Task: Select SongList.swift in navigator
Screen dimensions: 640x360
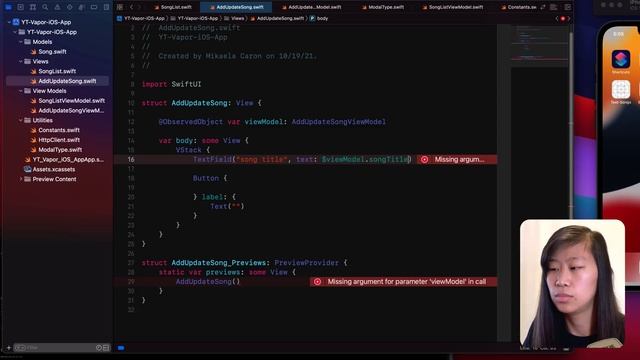Action: point(57,71)
